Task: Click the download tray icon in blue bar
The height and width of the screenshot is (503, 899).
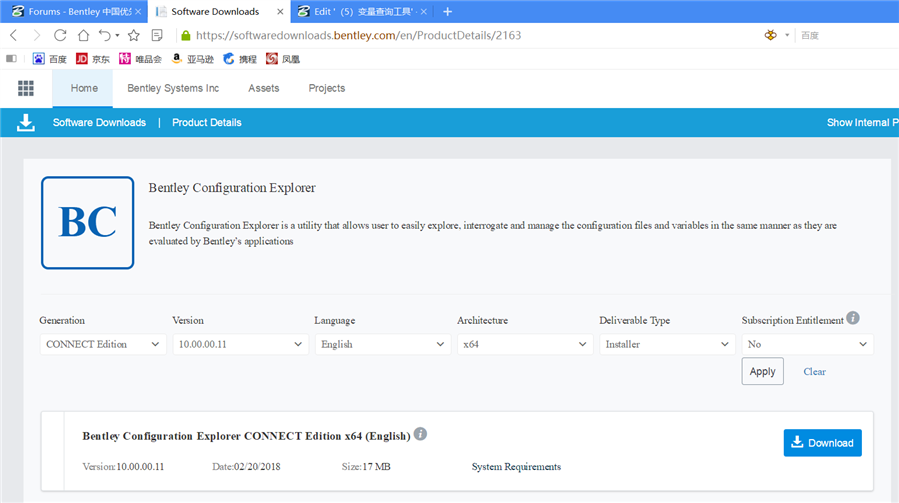Action: [x=26, y=122]
